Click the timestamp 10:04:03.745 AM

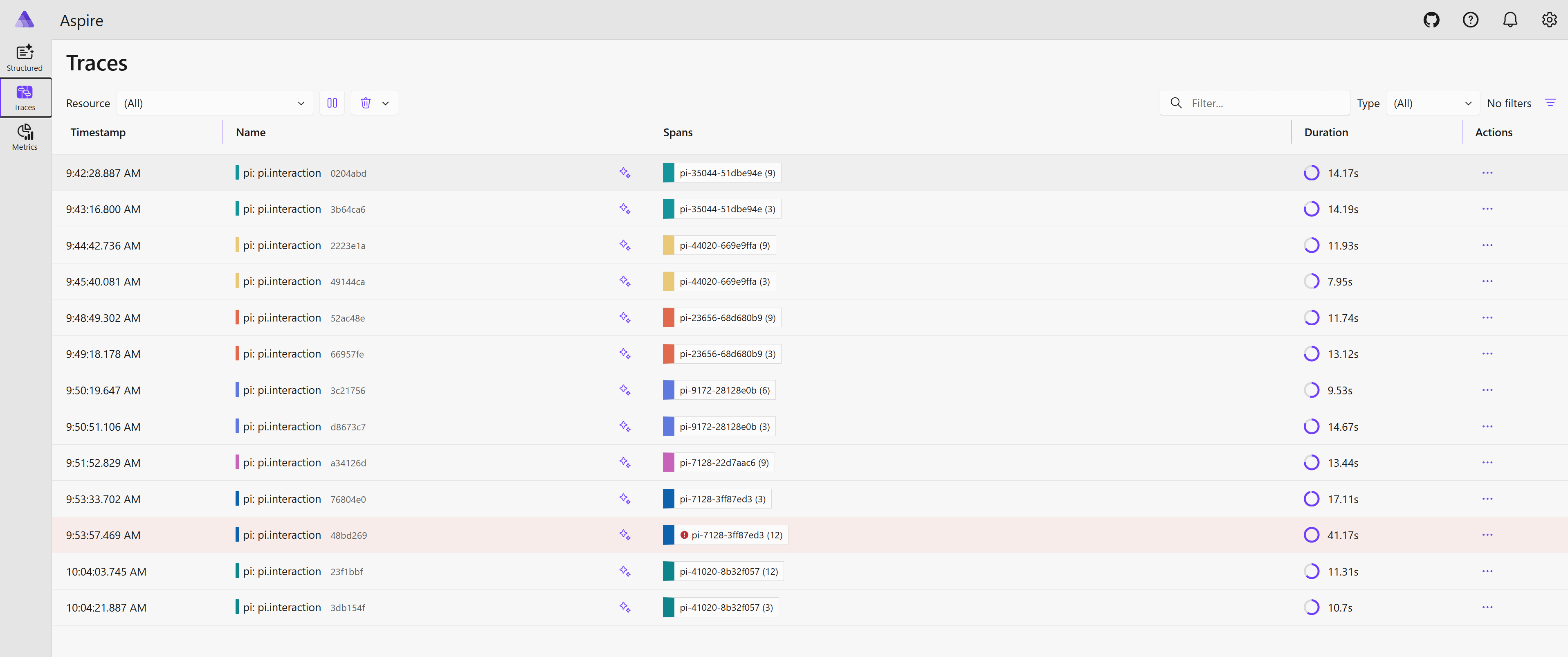point(106,572)
